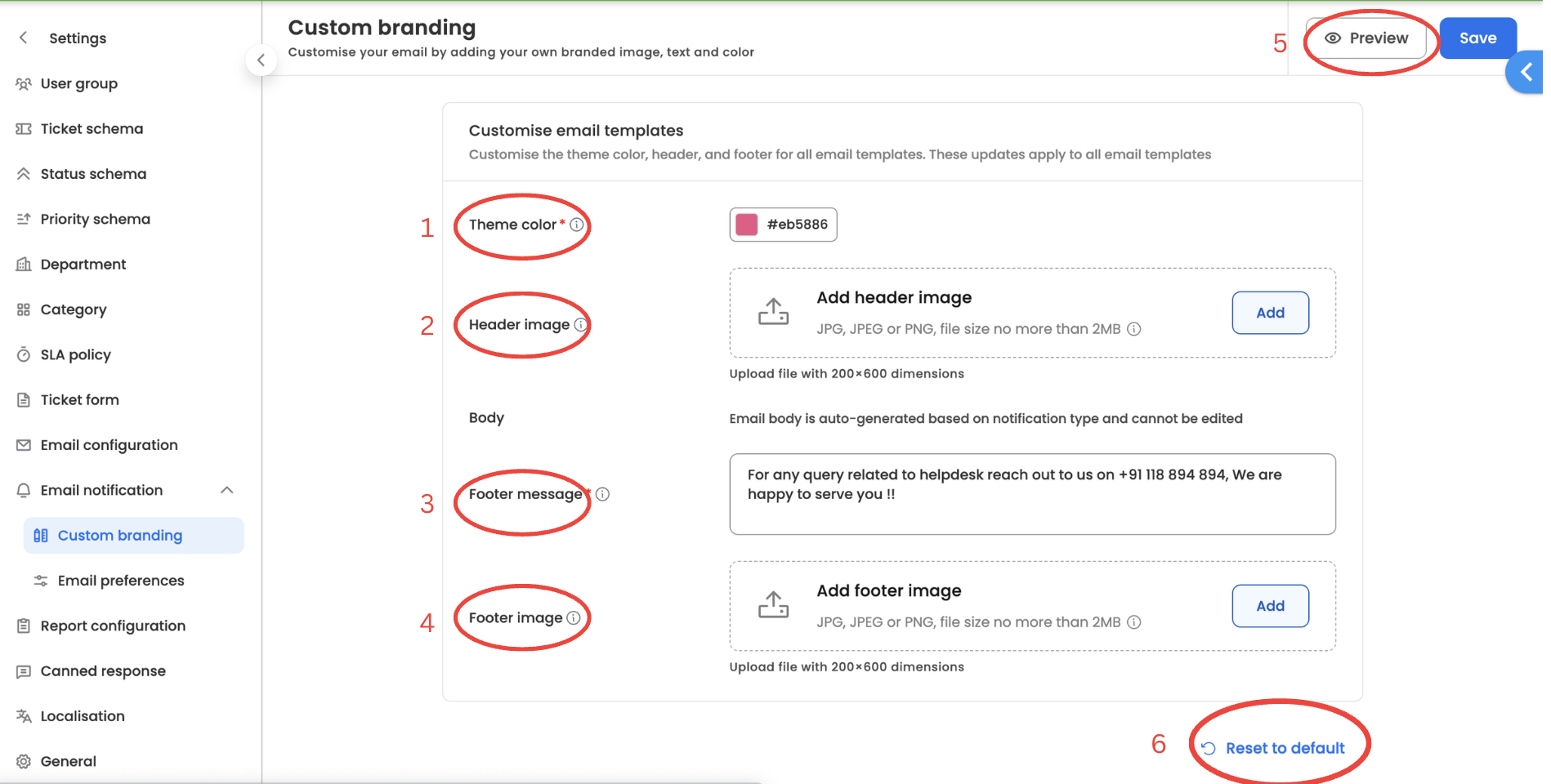Screen dimensions: 1551x784
Task: Click the Category grid icon
Action: (x=24, y=310)
